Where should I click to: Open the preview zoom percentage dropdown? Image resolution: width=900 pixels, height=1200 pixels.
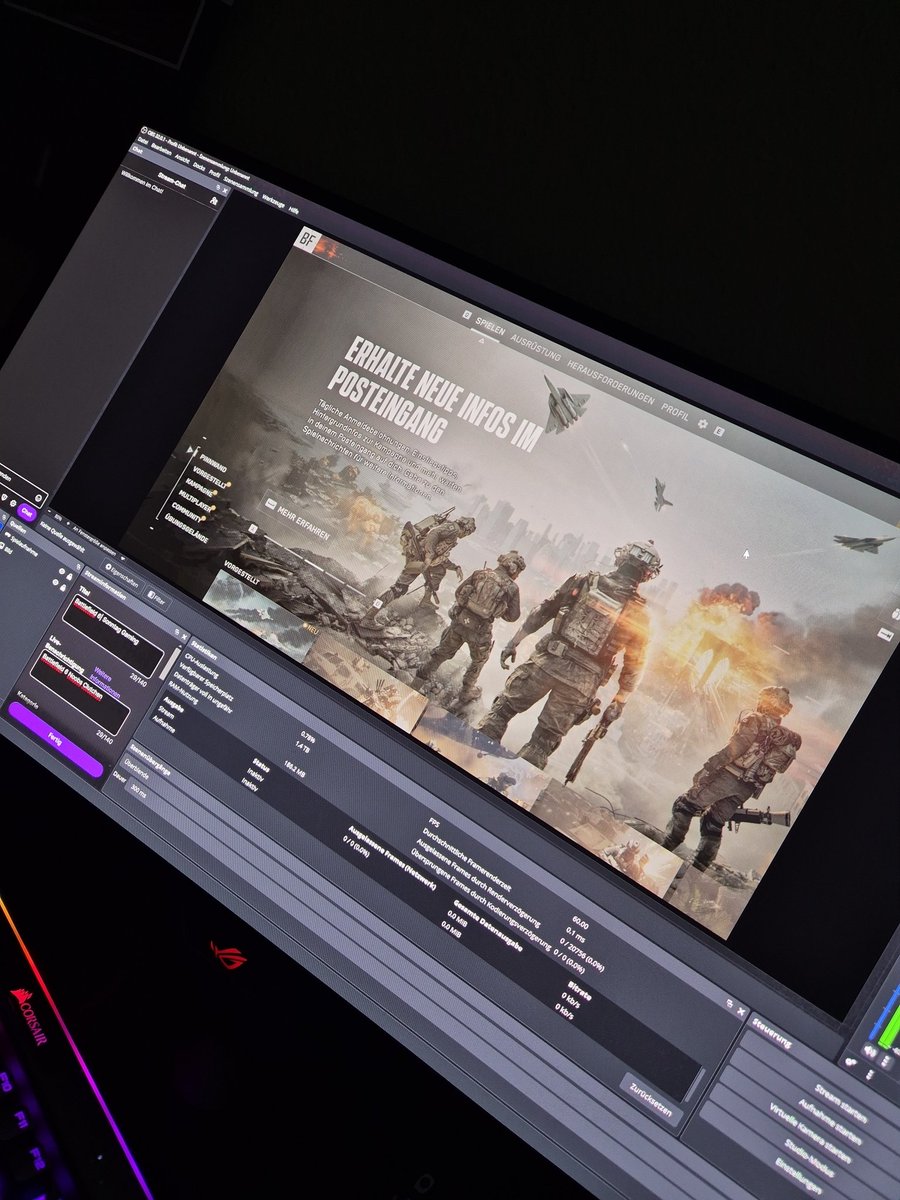pyautogui.click(x=58, y=518)
